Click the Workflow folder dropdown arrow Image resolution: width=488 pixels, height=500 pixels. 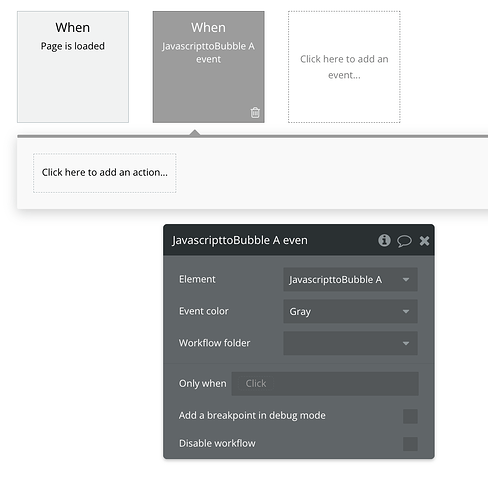coord(406,343)
